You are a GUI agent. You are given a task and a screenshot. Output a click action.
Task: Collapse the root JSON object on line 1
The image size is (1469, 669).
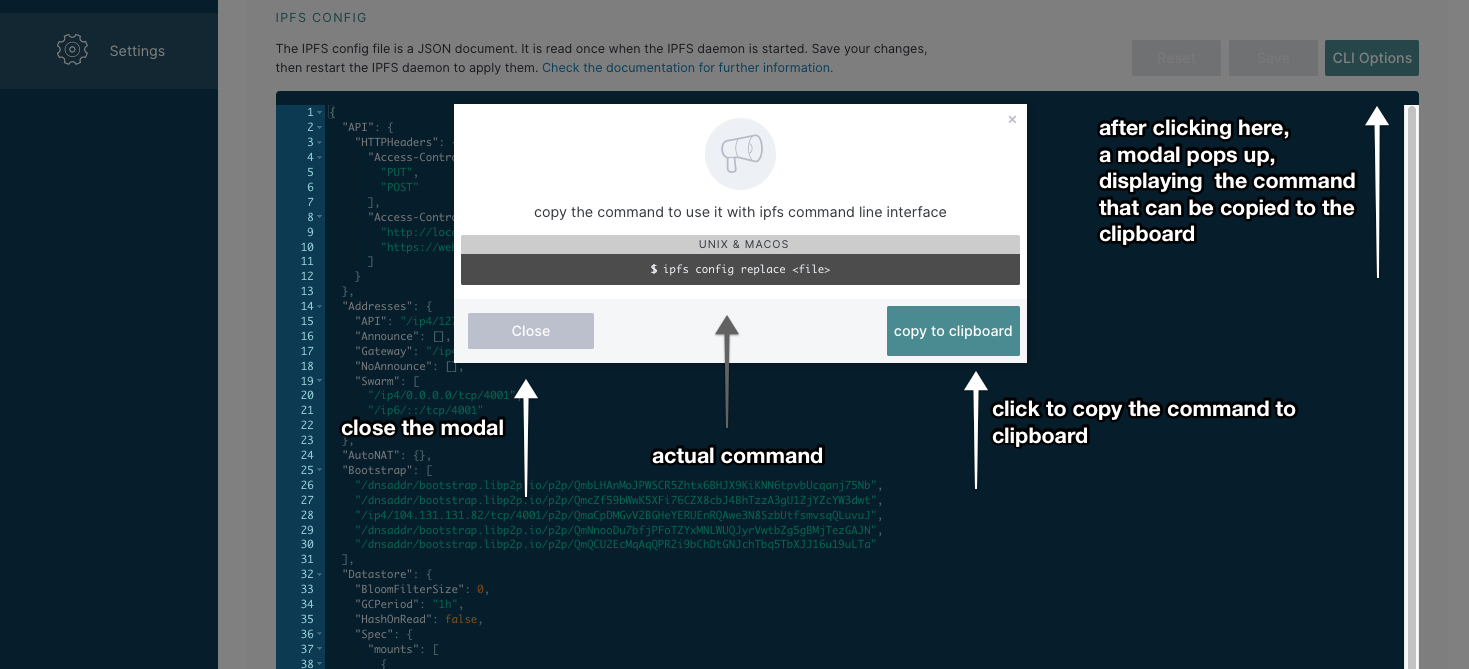(317, 111)
